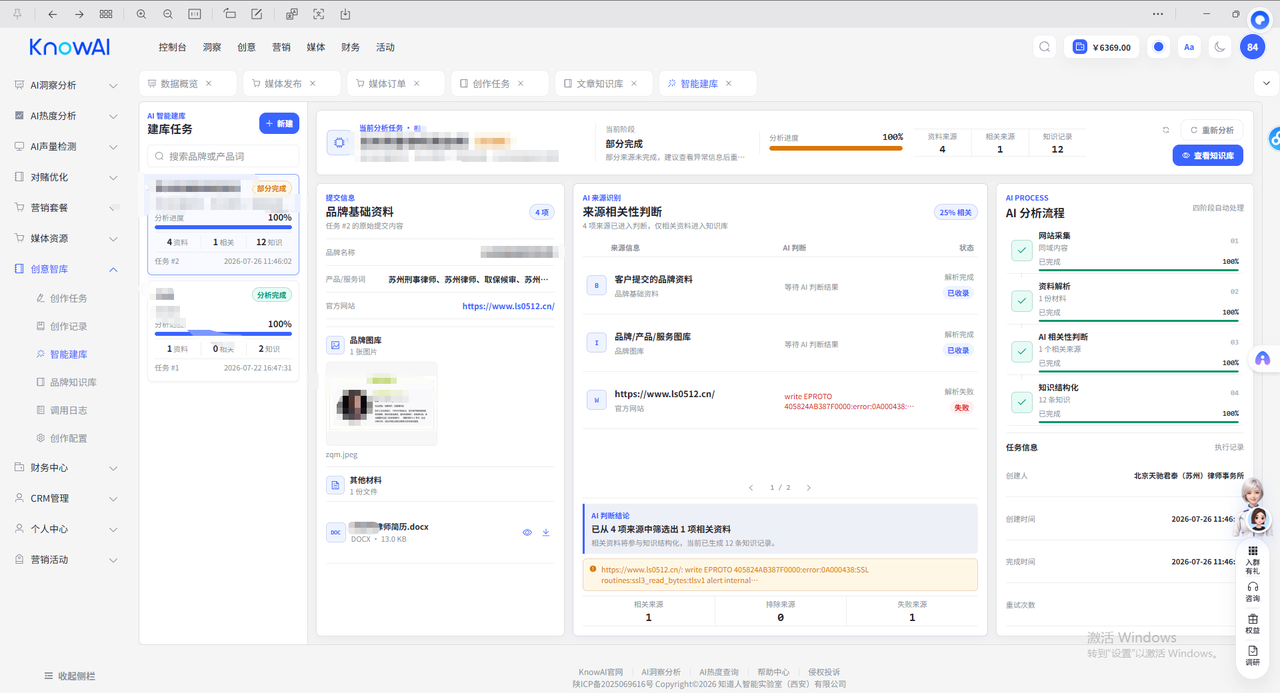Screen dimensions: 1280x693
Task: Click the wallet balance ¥6369.00 button
Action: (x=1102, y=47)
